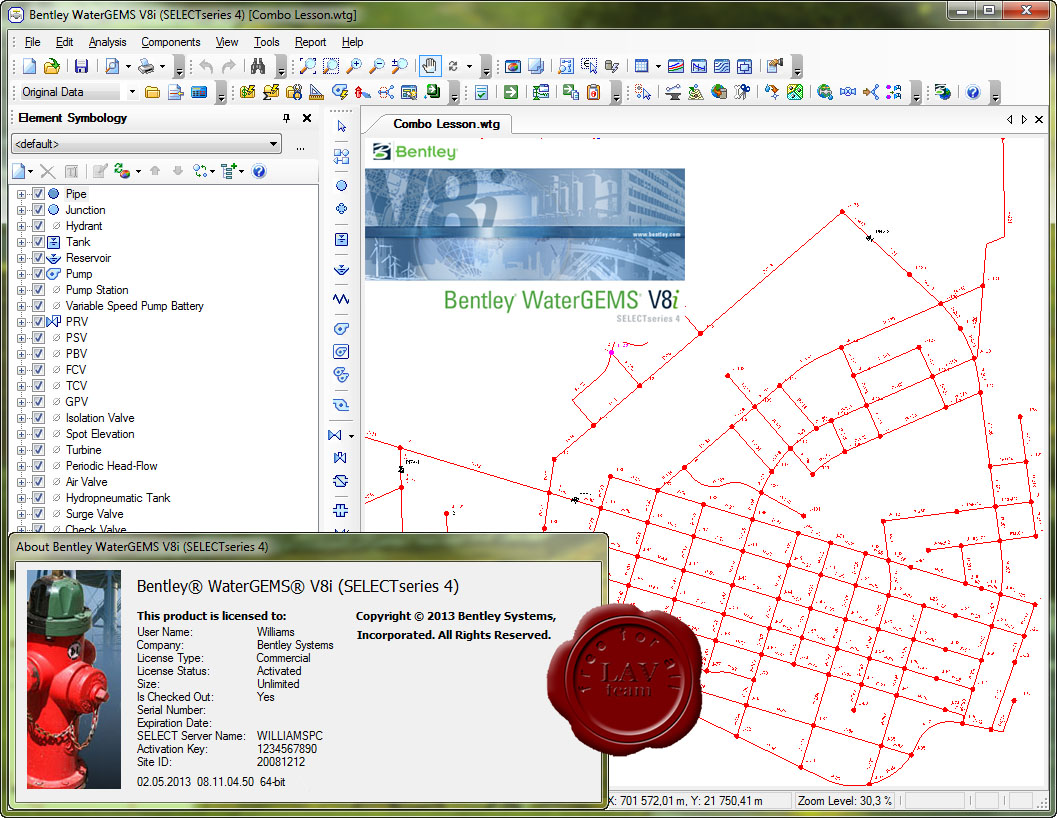The height and width of the screenshot is (818, 1057).
Task: Pick the Pump layout tool
Action: (x=341, y=329)
